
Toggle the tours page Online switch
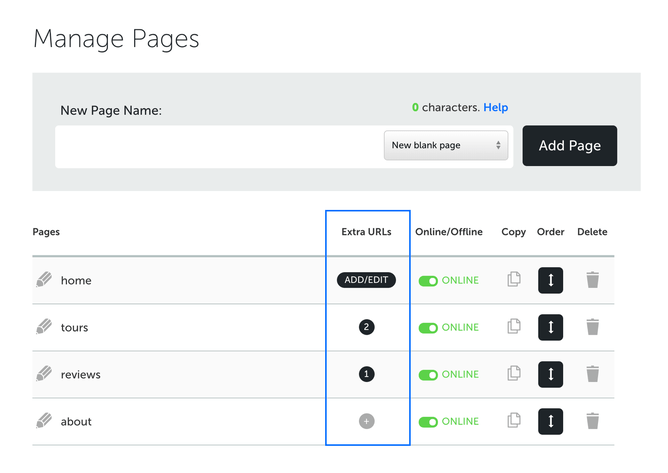(x=428, y=328)
